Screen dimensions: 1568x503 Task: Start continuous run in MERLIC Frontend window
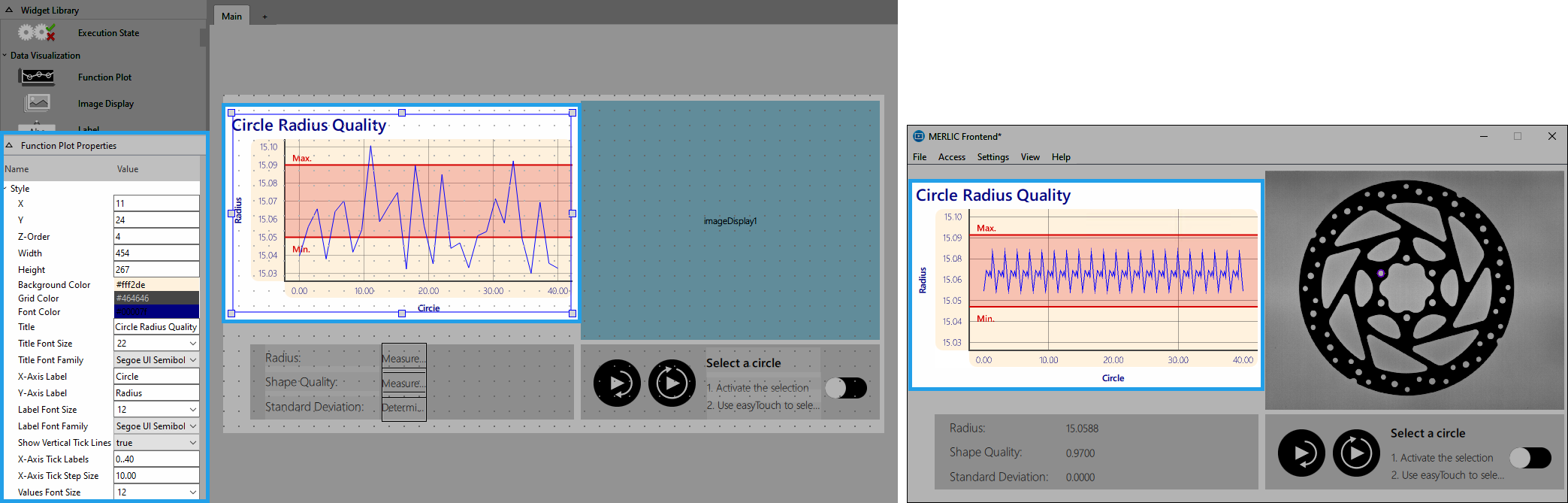1356,453
